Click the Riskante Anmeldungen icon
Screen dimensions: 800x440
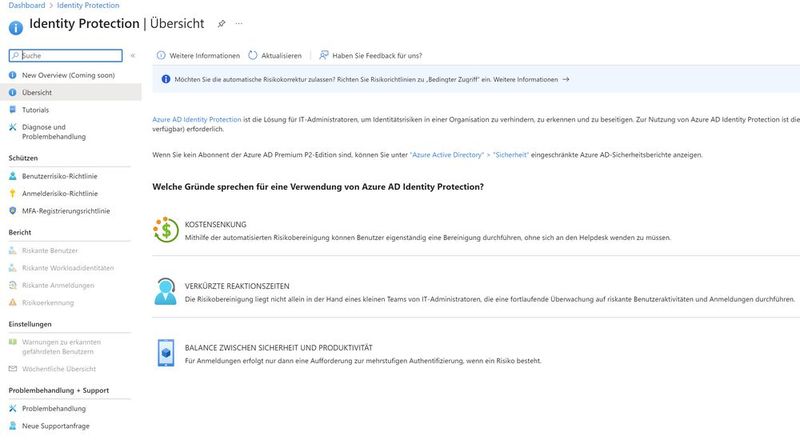(x=13, y=285)
